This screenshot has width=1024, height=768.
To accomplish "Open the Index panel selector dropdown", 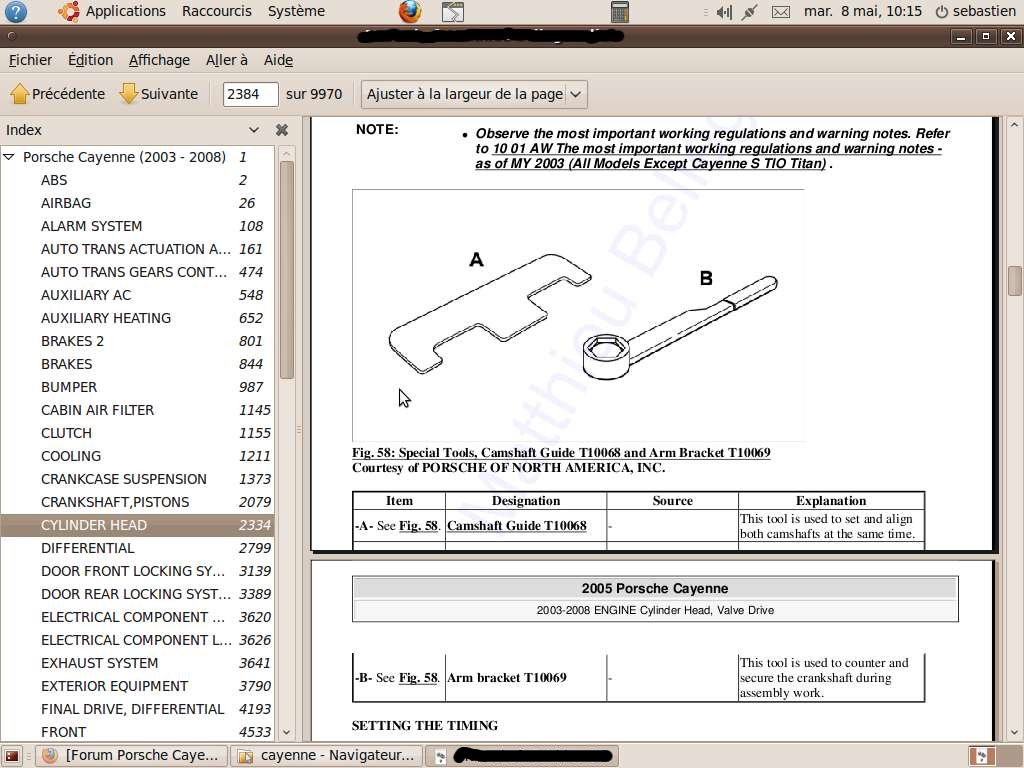I will 254,130.
